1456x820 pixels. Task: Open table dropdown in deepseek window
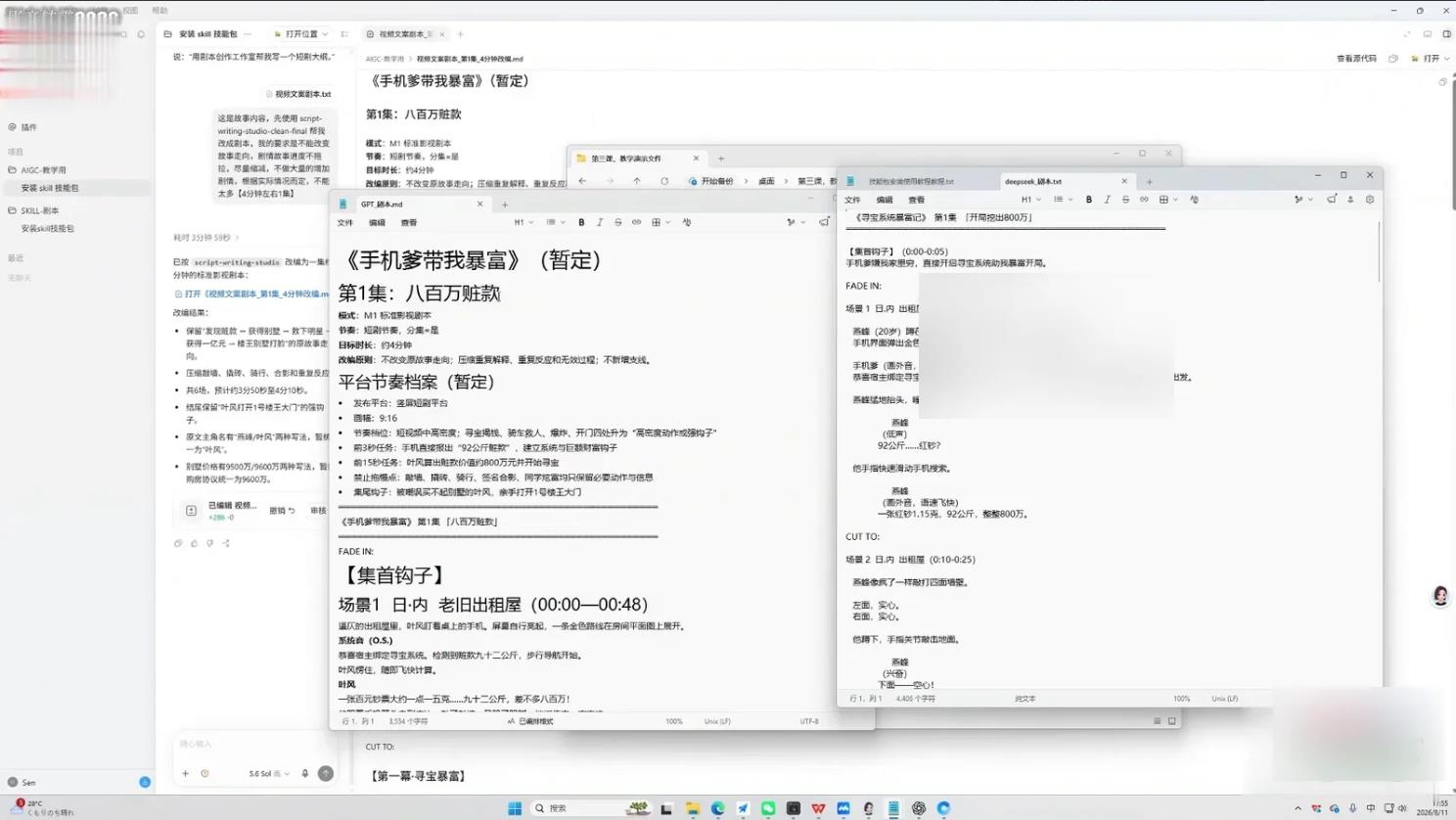pyautogui.click(x=1168, y=200)
